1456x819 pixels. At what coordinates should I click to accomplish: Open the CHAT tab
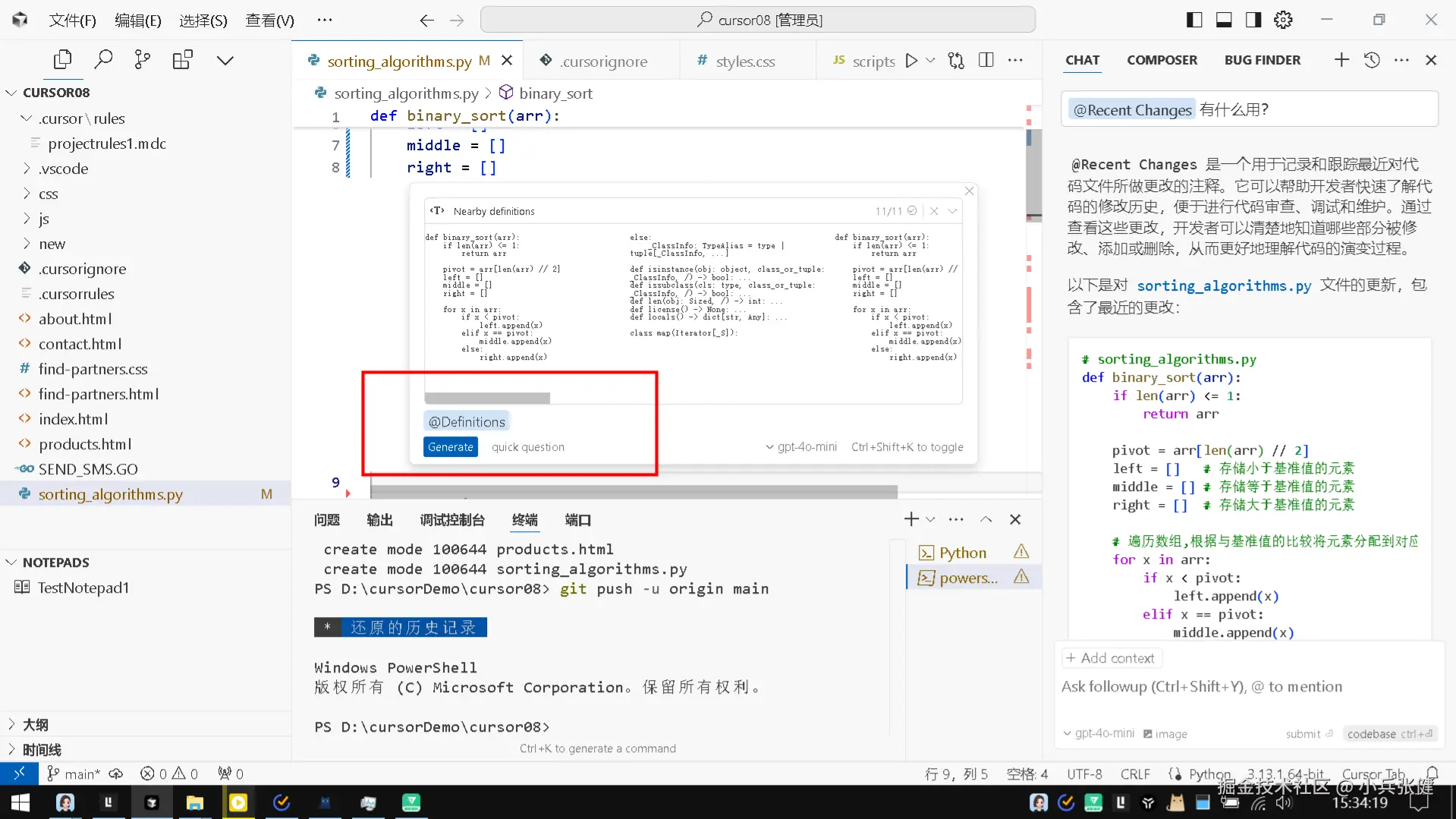coord(1083,60)
